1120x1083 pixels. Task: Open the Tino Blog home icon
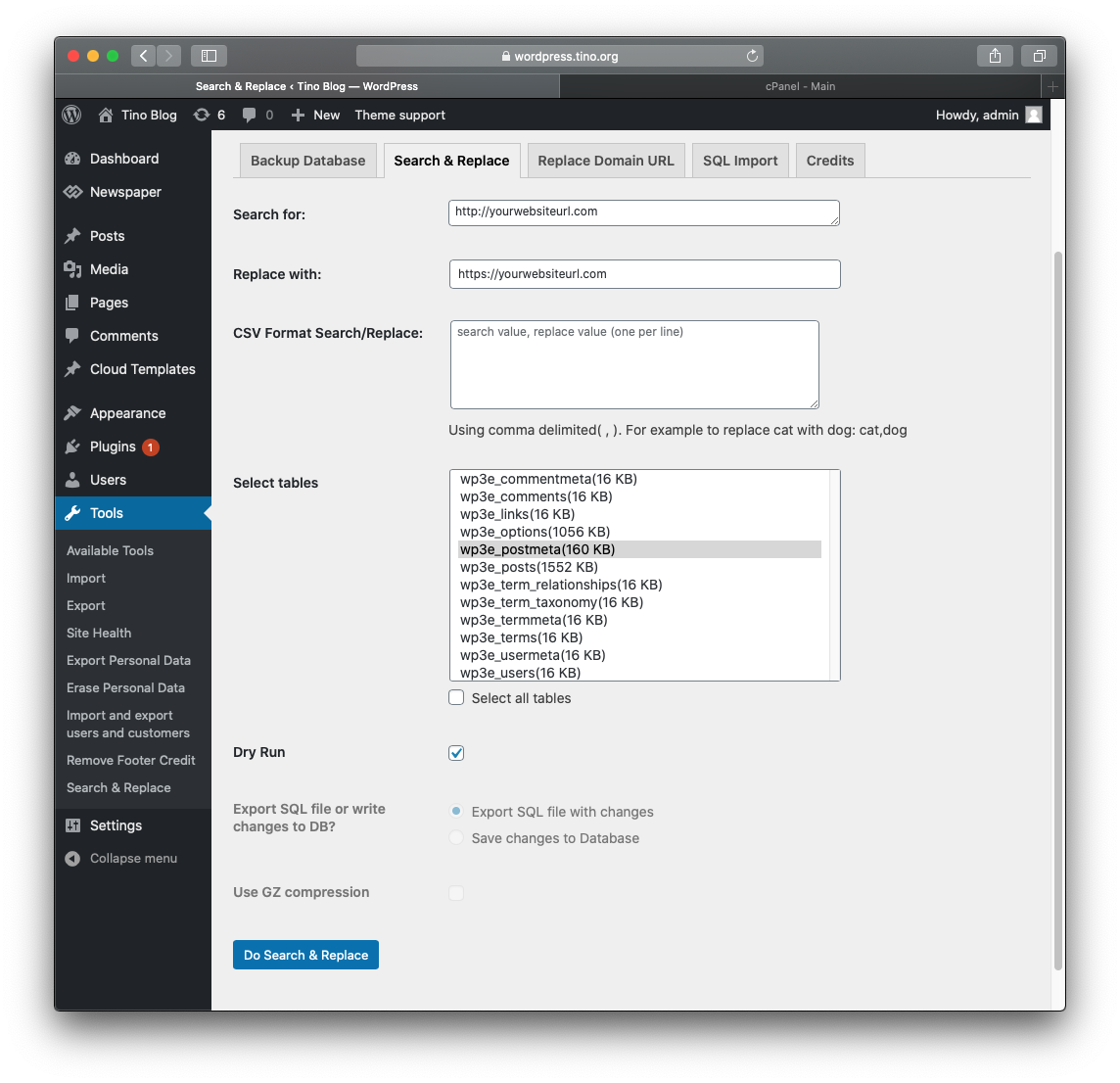[106, 115]
